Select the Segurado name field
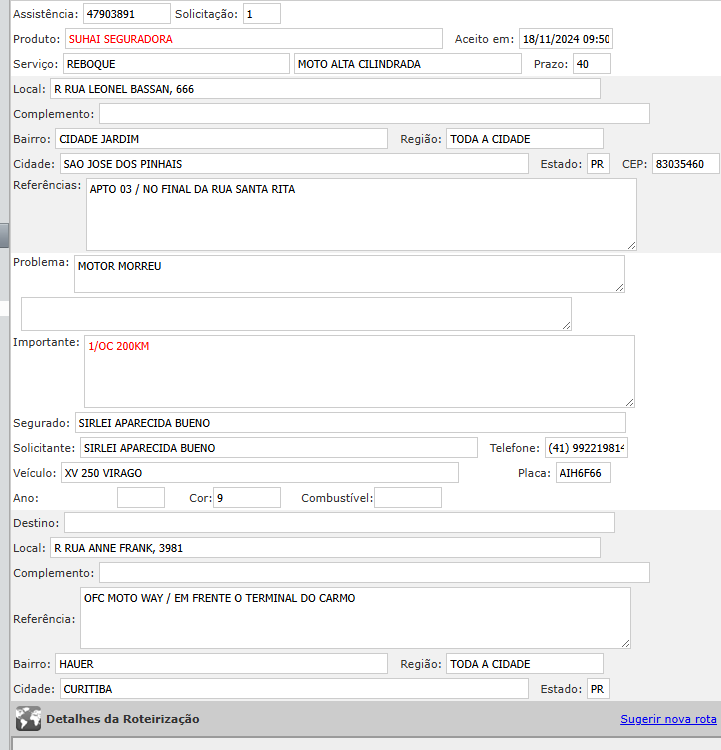721x750 pixels. tap(350, 423)
